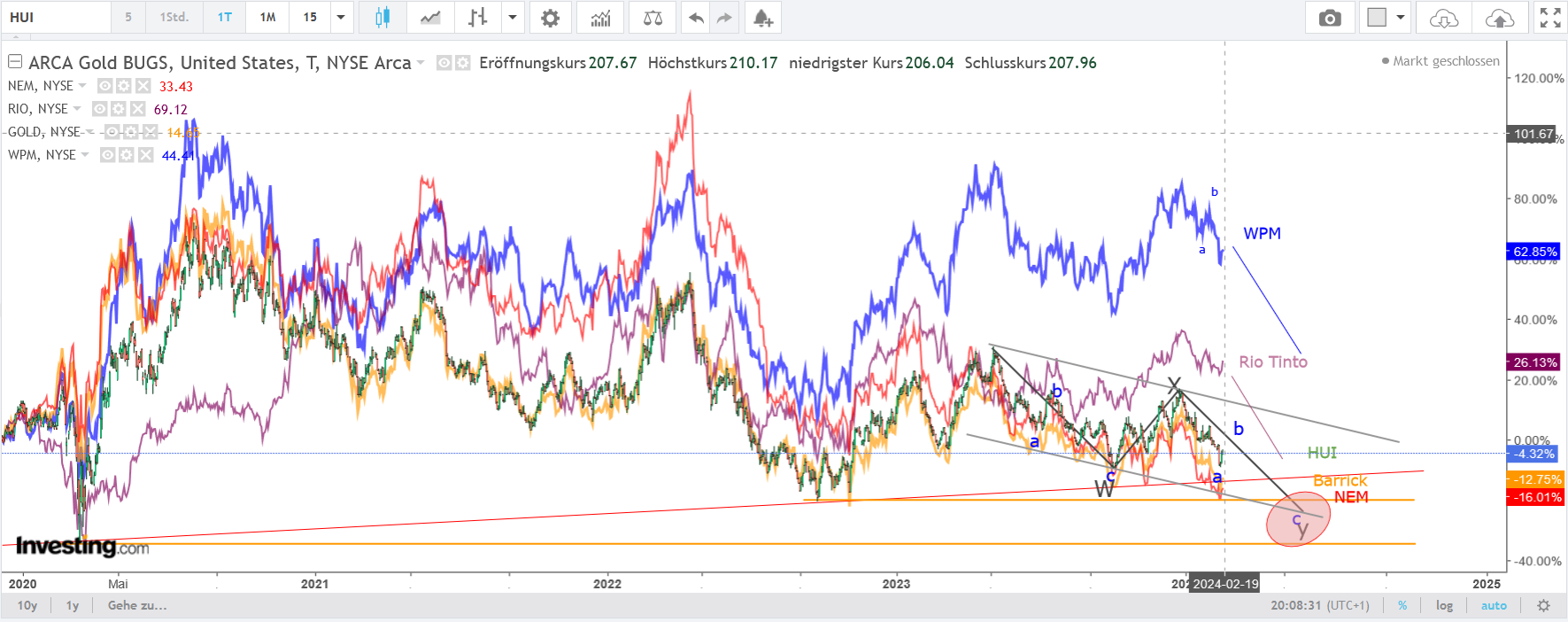The height and width of the screenshot is (622, 1568).
Task: Remove RIO, NYSE comparison
Action: click(x=137, y=109)
